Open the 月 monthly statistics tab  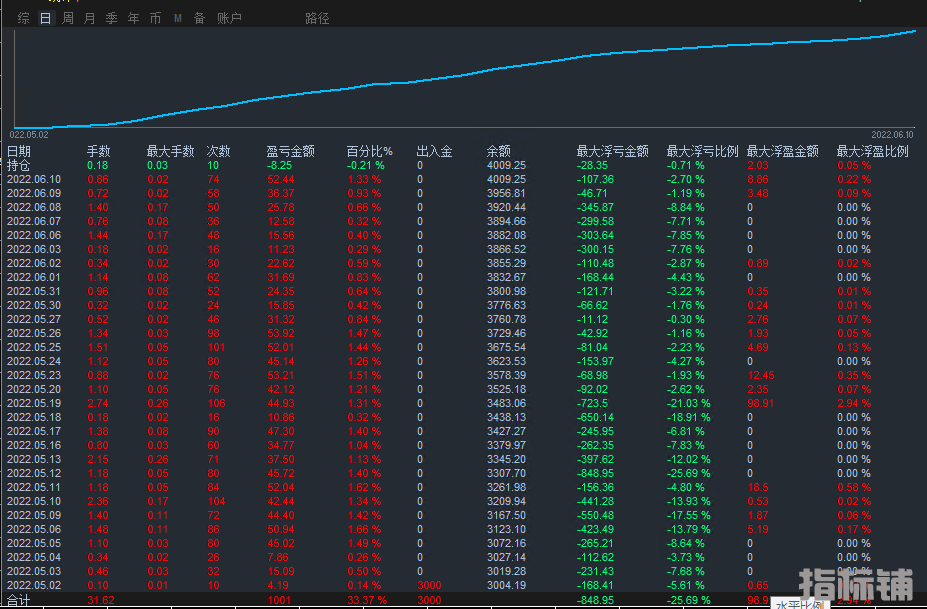[x=90, y=18]
